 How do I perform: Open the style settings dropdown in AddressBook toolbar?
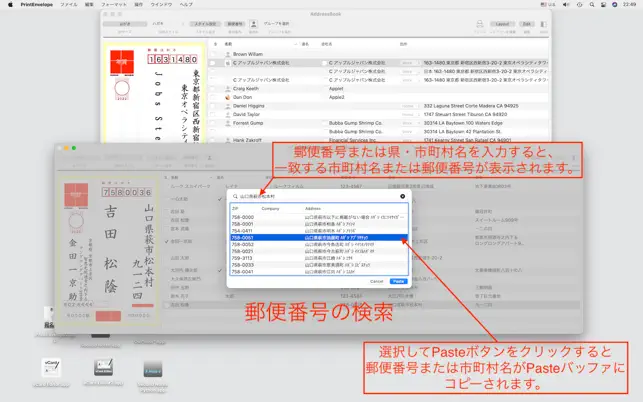(x=205, y=24)
